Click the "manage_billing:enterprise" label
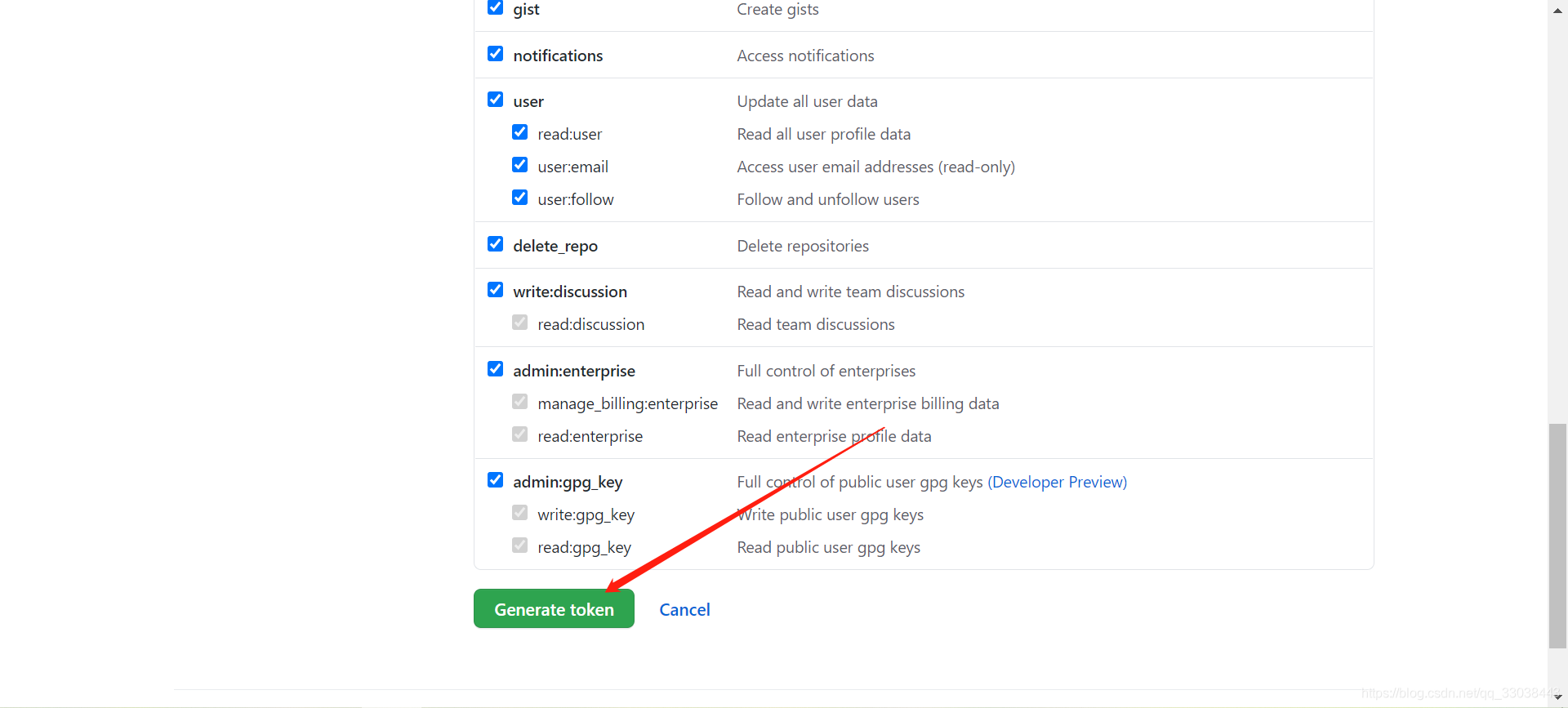 pyautogui.click(x=628, y=403)
